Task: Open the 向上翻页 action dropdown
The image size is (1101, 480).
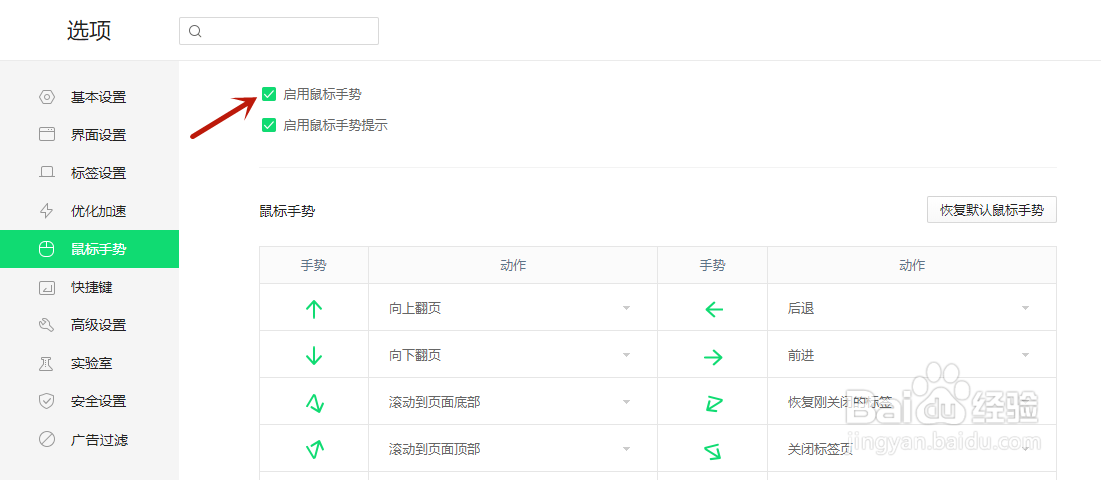Action: coord(512,308)
